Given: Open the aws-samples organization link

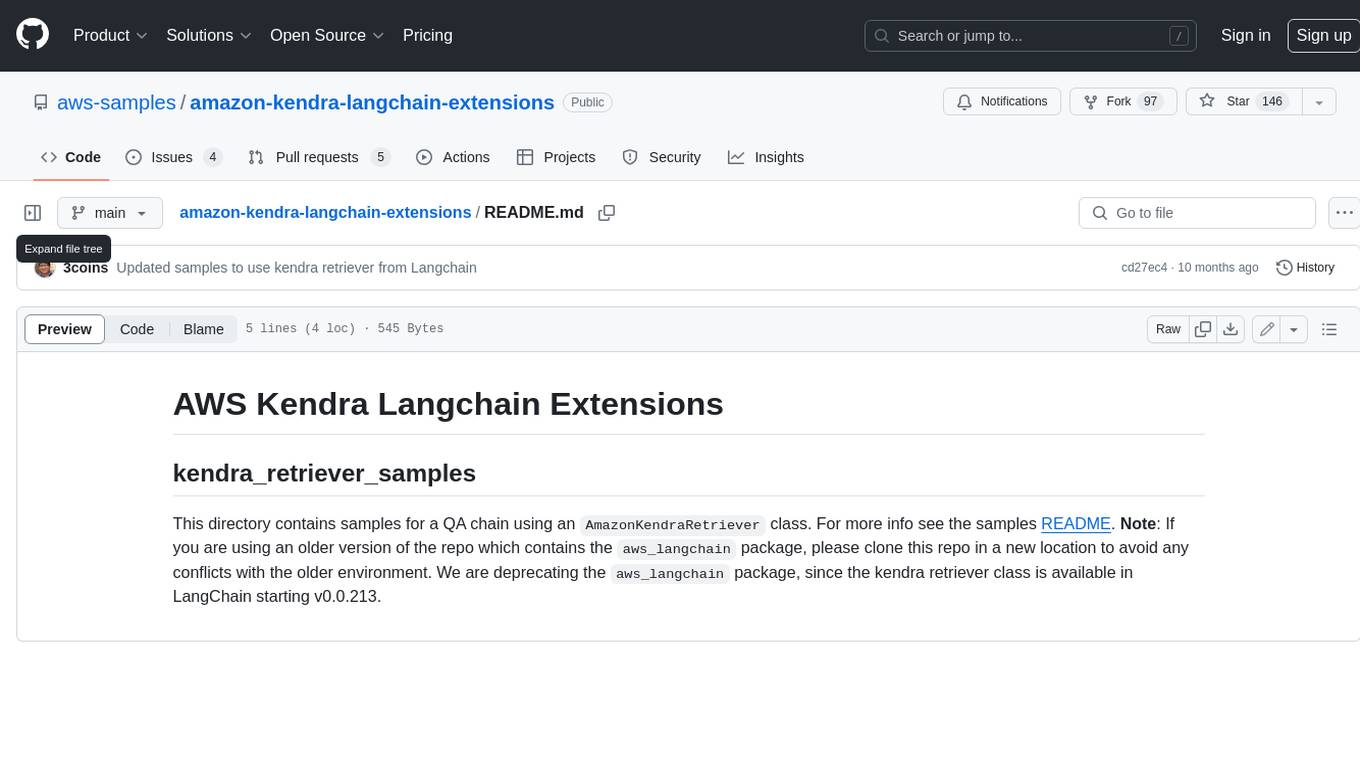Looking at the screenshot, I should click(116, 102).
